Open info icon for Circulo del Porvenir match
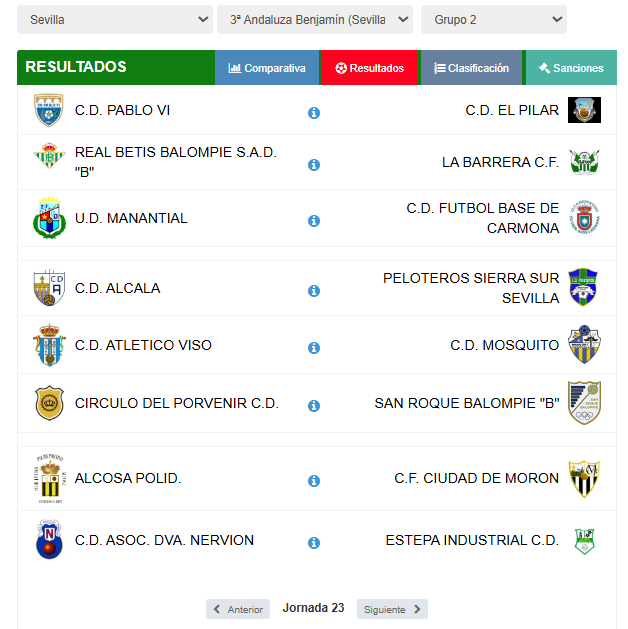This screenshot has height=629, width=628. click(314, 406)
